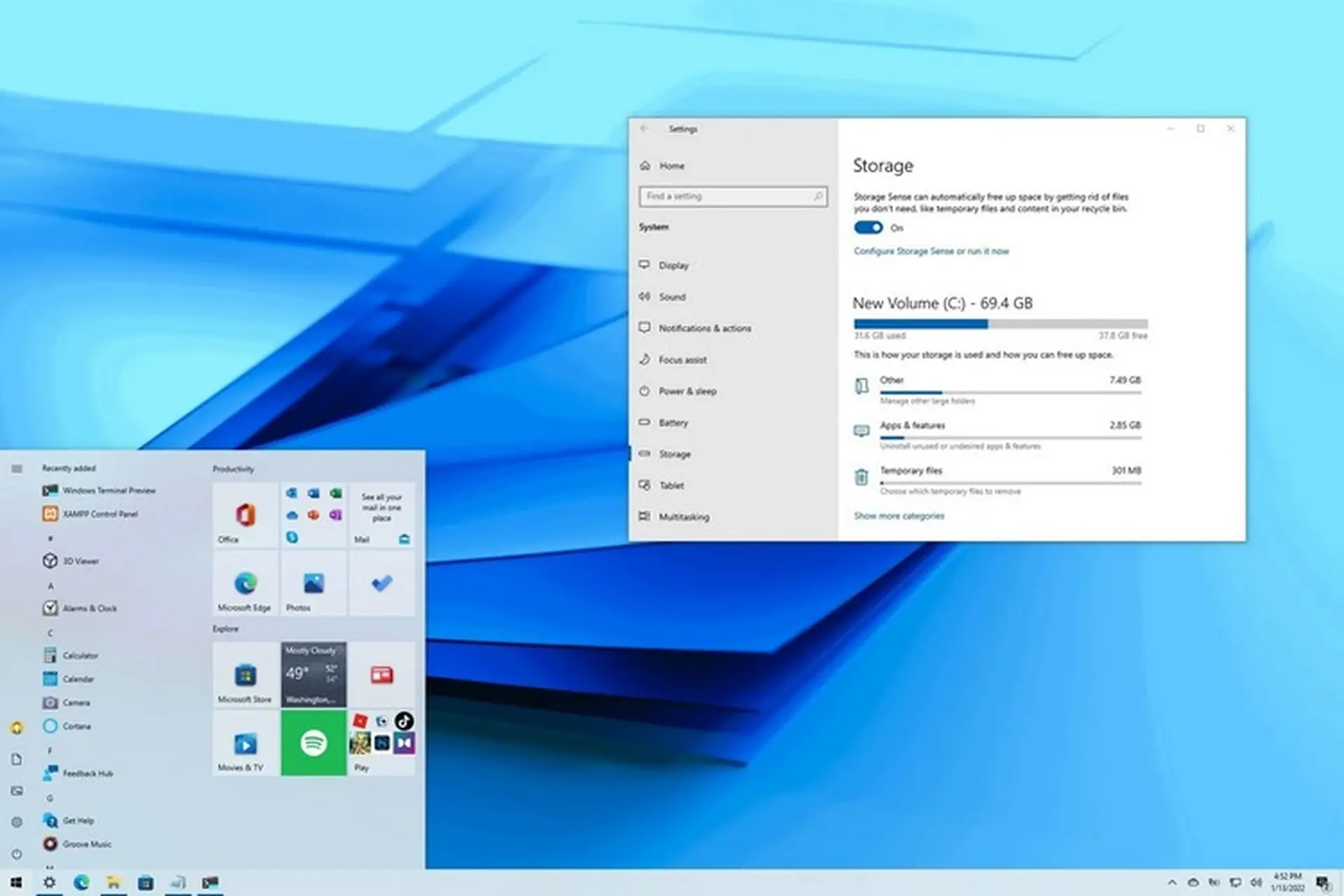Open Configure Storage Sense or run it now
Viewport: 1344px width, 896px height.
(931, 251)
